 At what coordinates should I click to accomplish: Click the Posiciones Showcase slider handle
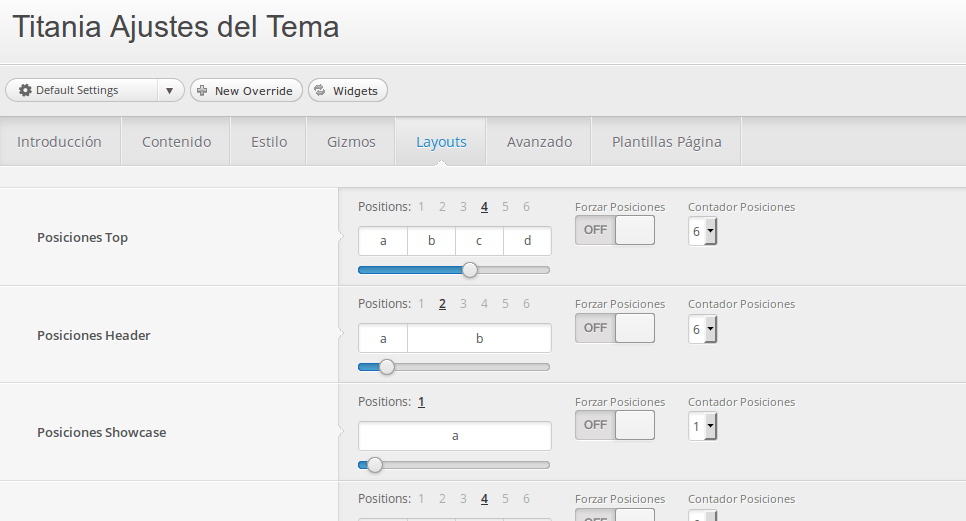pos(375,465)
